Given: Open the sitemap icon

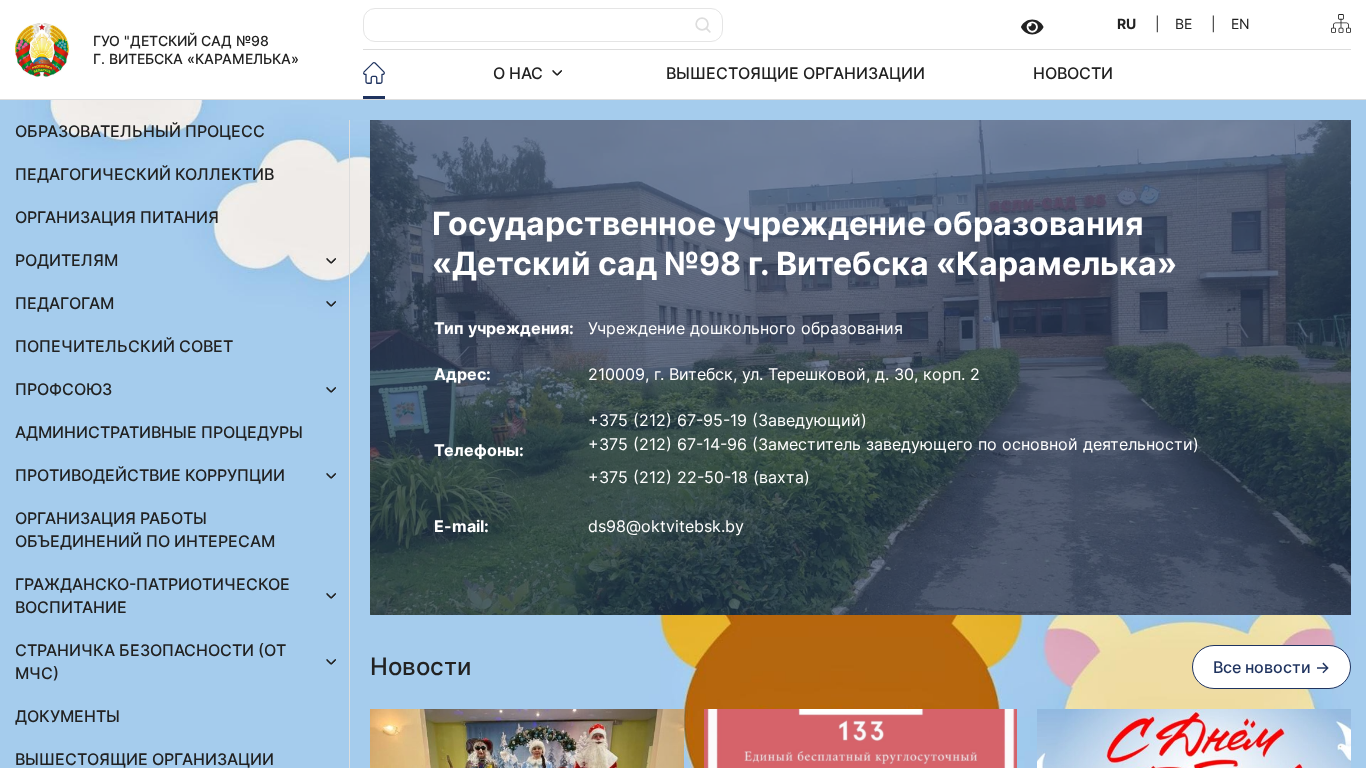Looking at the screenshot, I should tap(1341, 24).
